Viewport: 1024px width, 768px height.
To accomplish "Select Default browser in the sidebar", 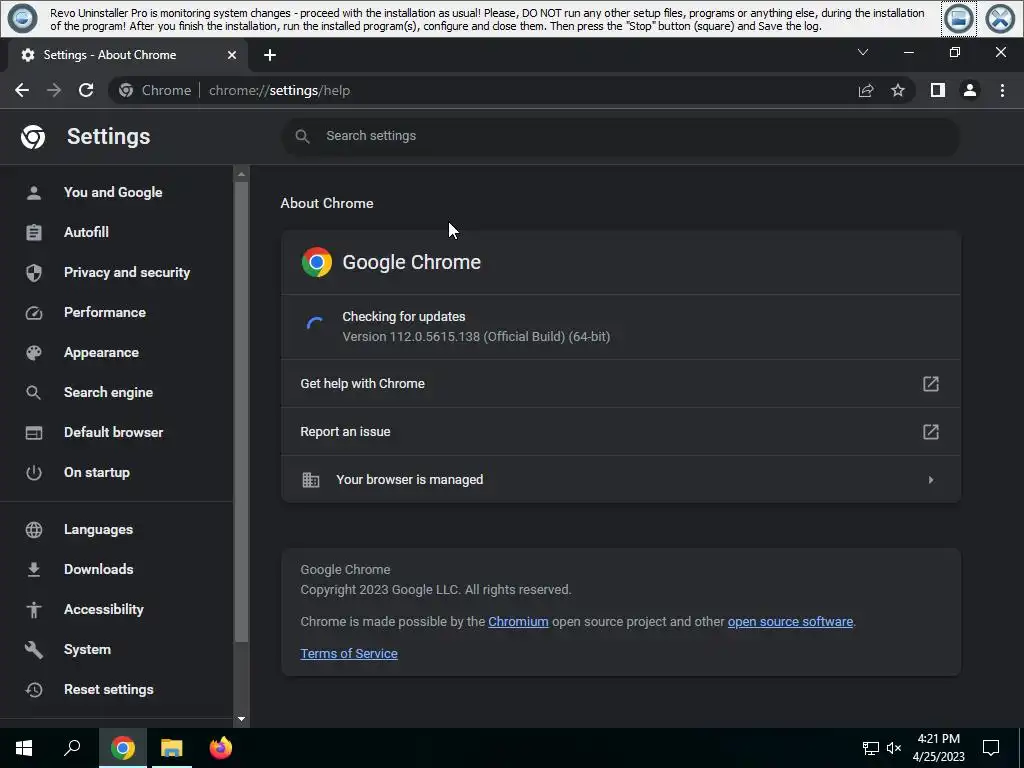I will point(116,432).
